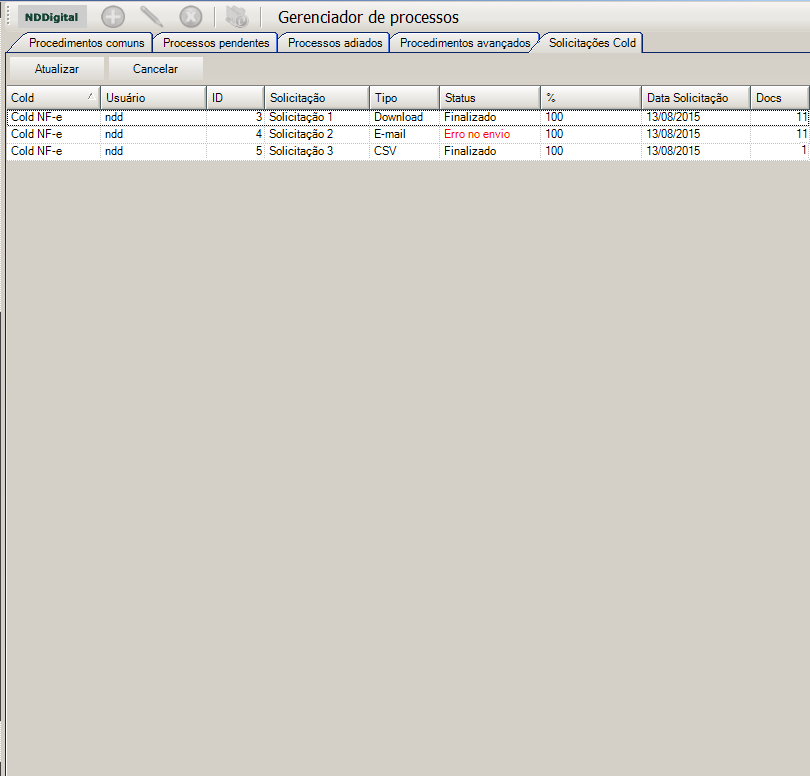Switch to the Processos pendentes tab
Image resolution: width=810 pixels, height=776 pixels.
pos(216,43)
